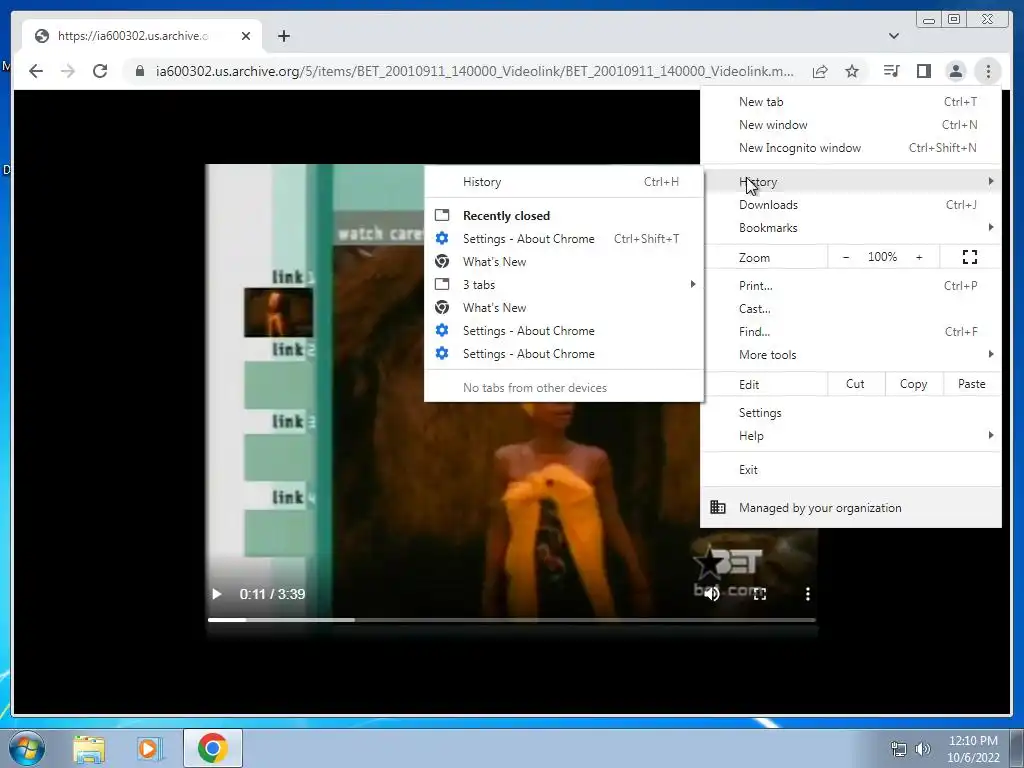Image resolution: width=1024 pixels, height=768 pixels.
Task: Select Print... in the menu
Action: click(x=851, y=285)
